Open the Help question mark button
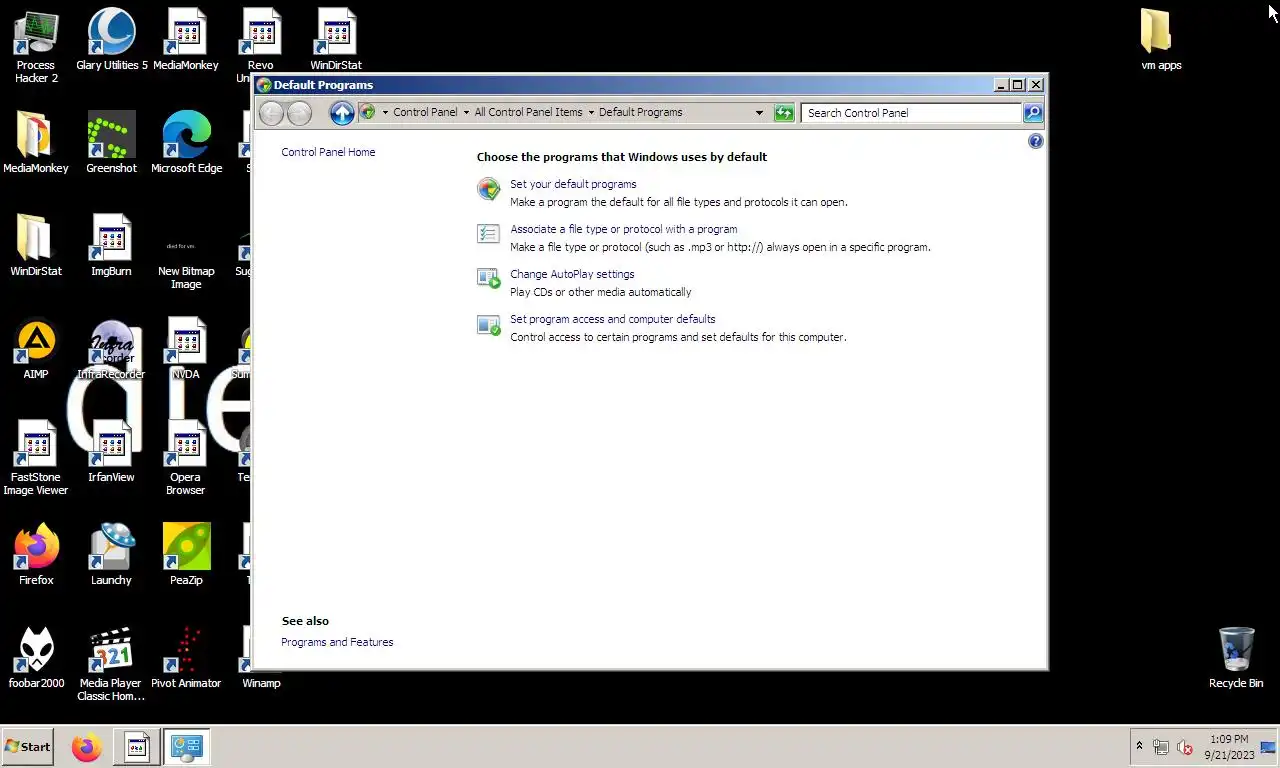 click(x=1035, y=141)
